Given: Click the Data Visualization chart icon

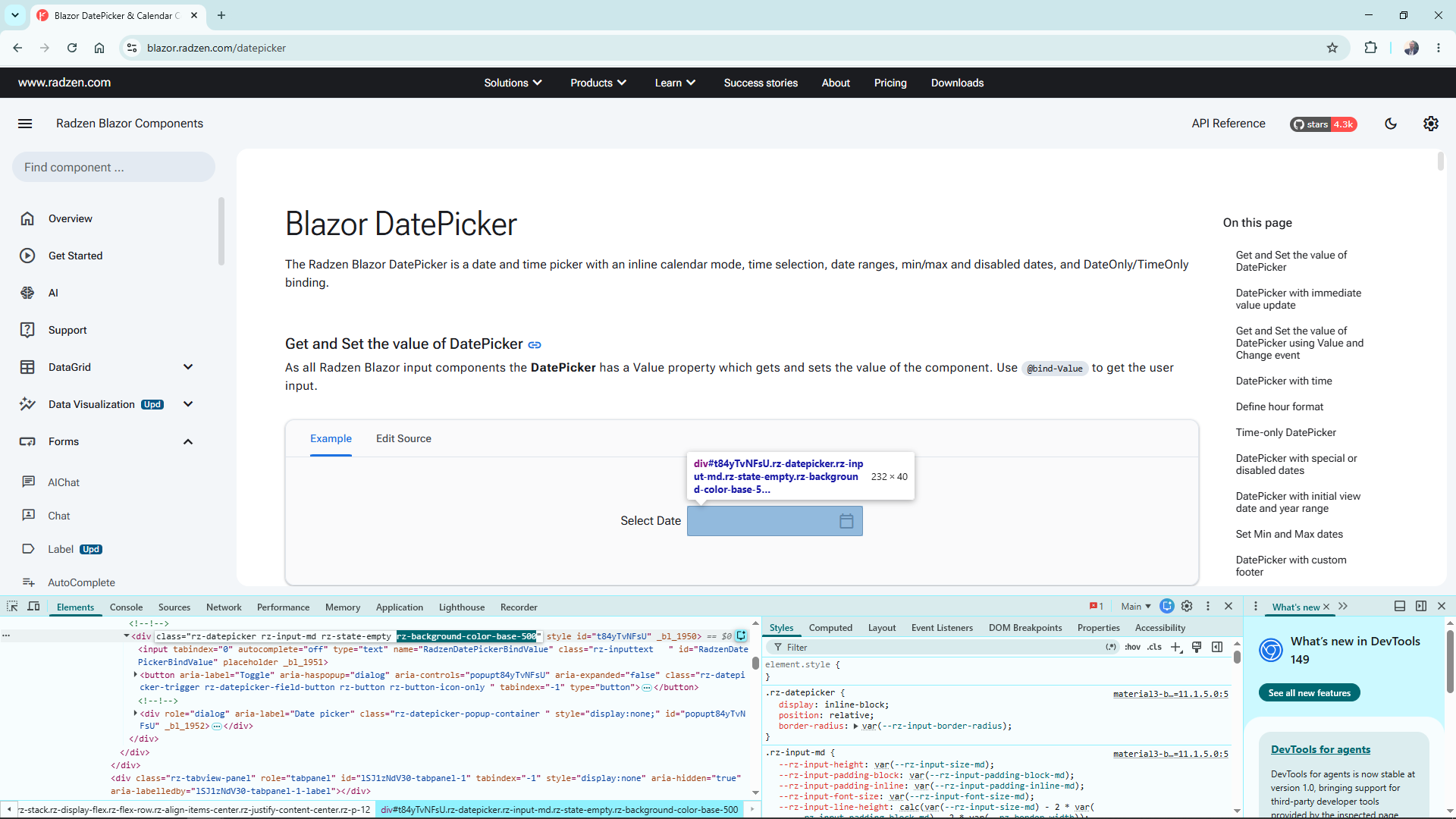Looking at the screenshot, I should [x=27, y=404].
